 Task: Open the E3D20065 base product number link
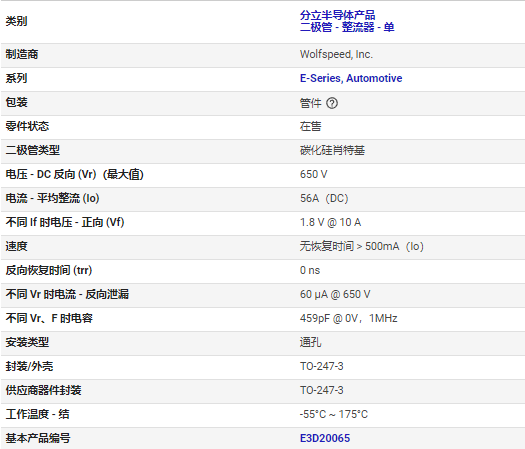325,438
